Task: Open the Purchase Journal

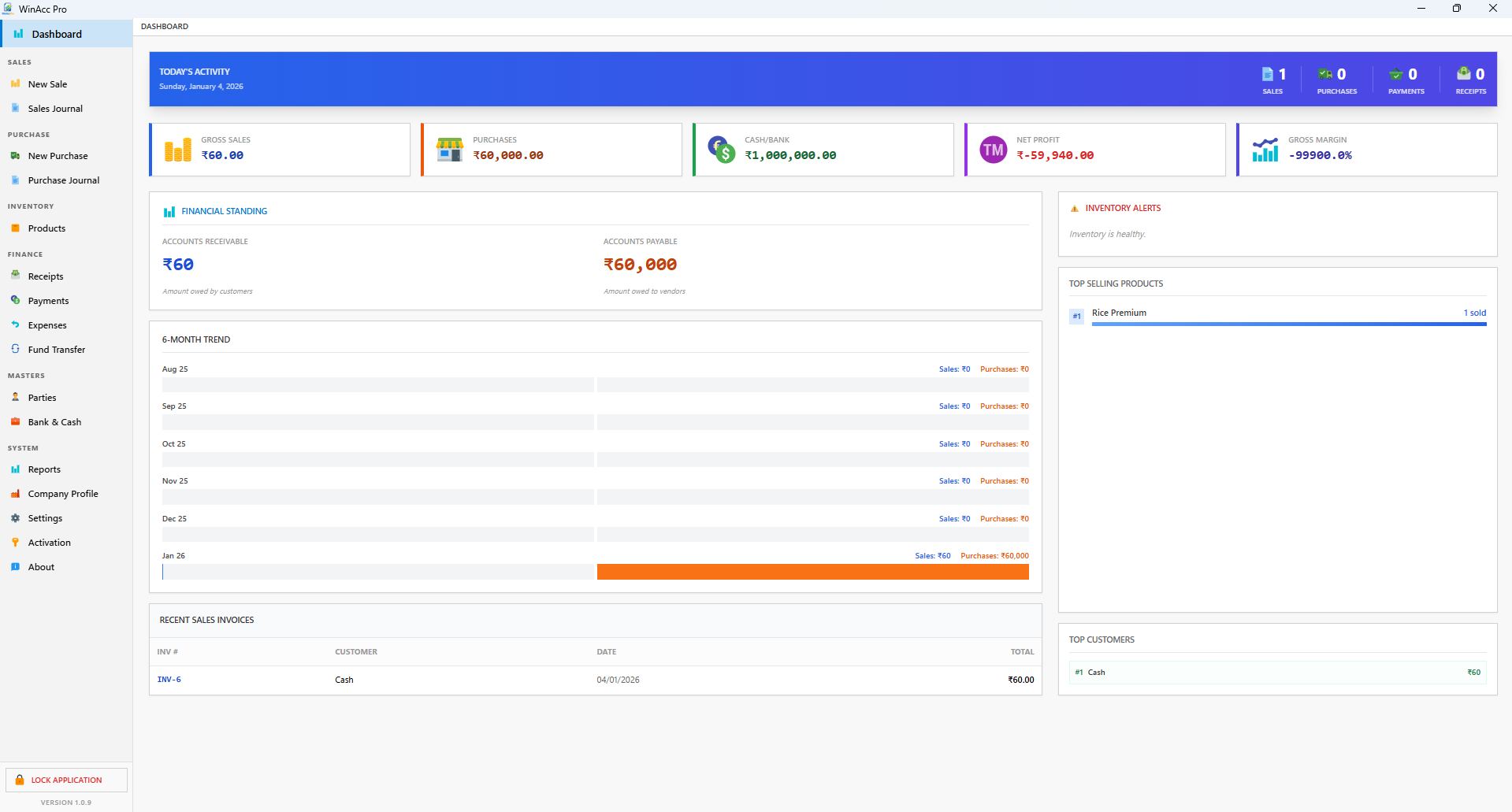Action: coord(63,180)
